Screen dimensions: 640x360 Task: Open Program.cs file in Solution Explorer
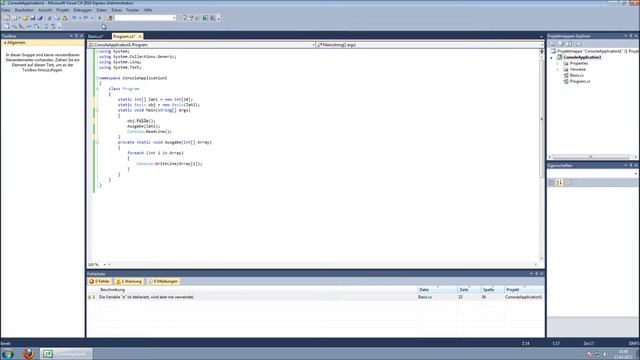point(580,82)
